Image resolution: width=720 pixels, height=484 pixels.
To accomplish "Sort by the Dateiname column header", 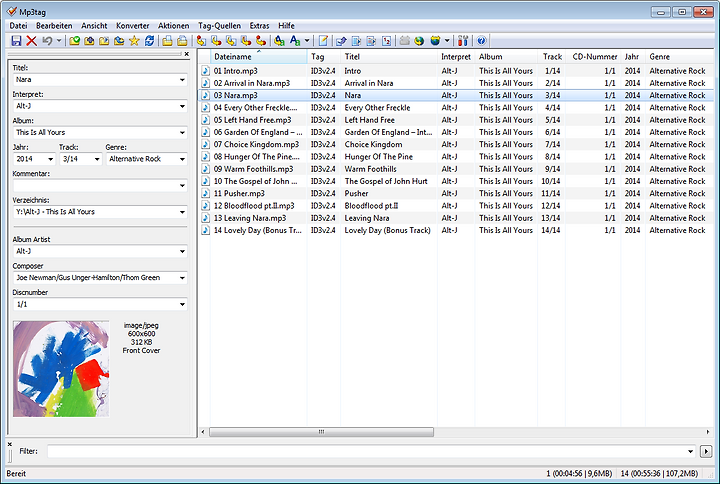I will (259, 56).
